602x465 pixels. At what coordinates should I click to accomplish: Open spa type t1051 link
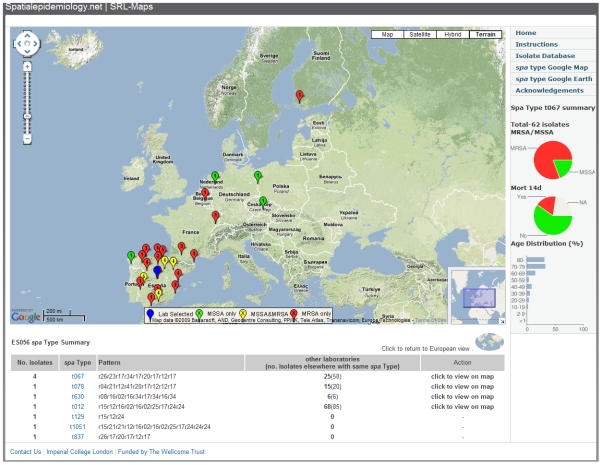click(x=78, y=427)
